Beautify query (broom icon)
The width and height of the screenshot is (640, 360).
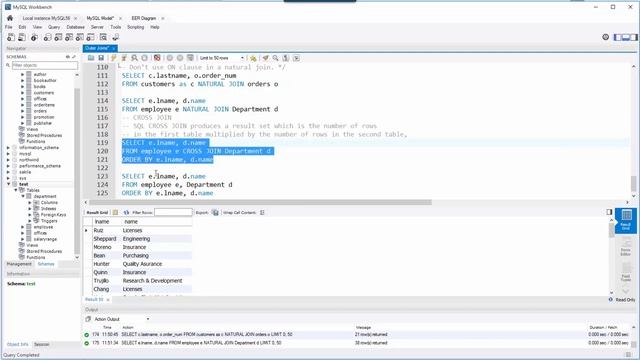[266, 58]
